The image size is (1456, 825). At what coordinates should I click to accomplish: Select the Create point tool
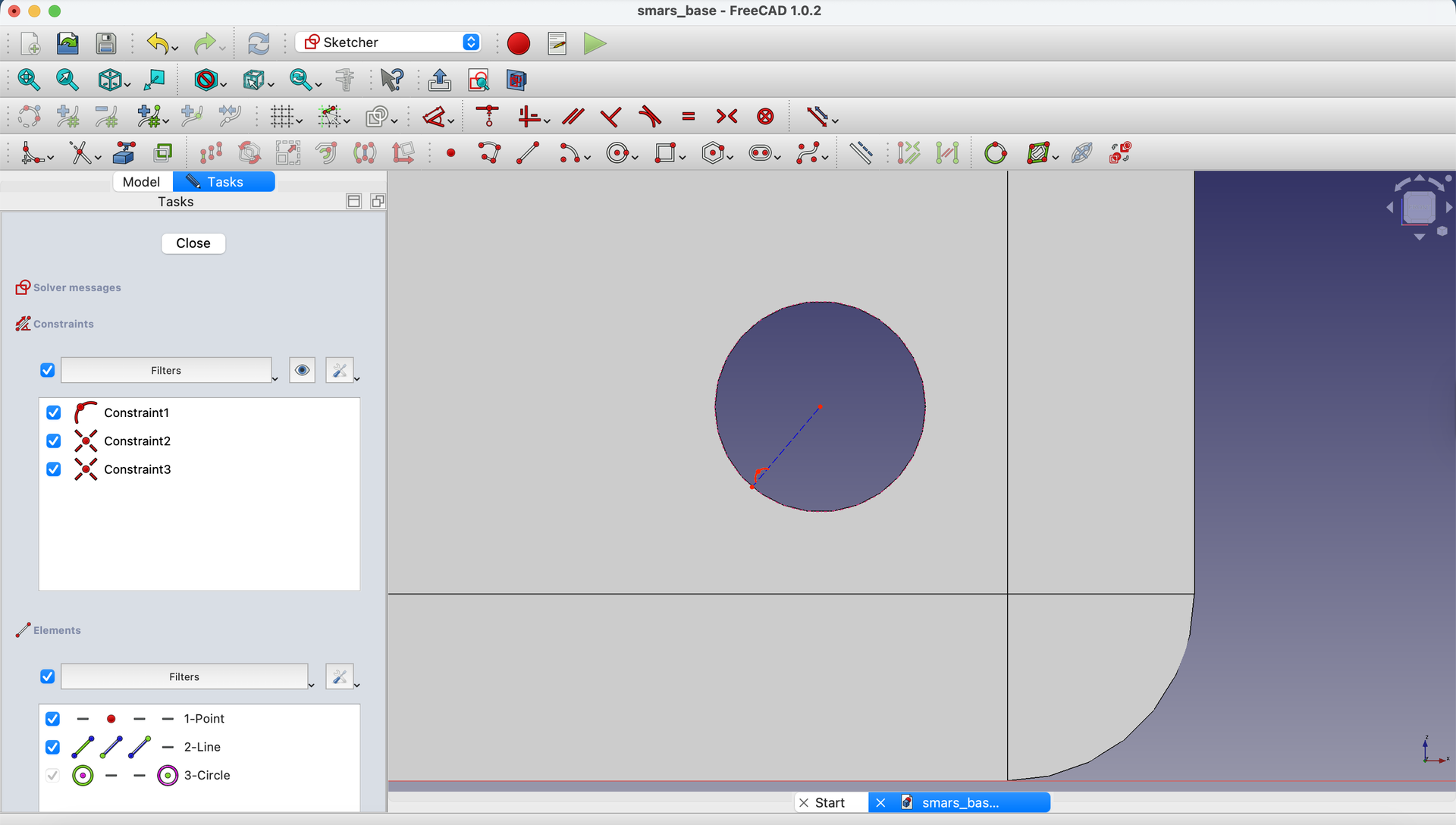450,153
